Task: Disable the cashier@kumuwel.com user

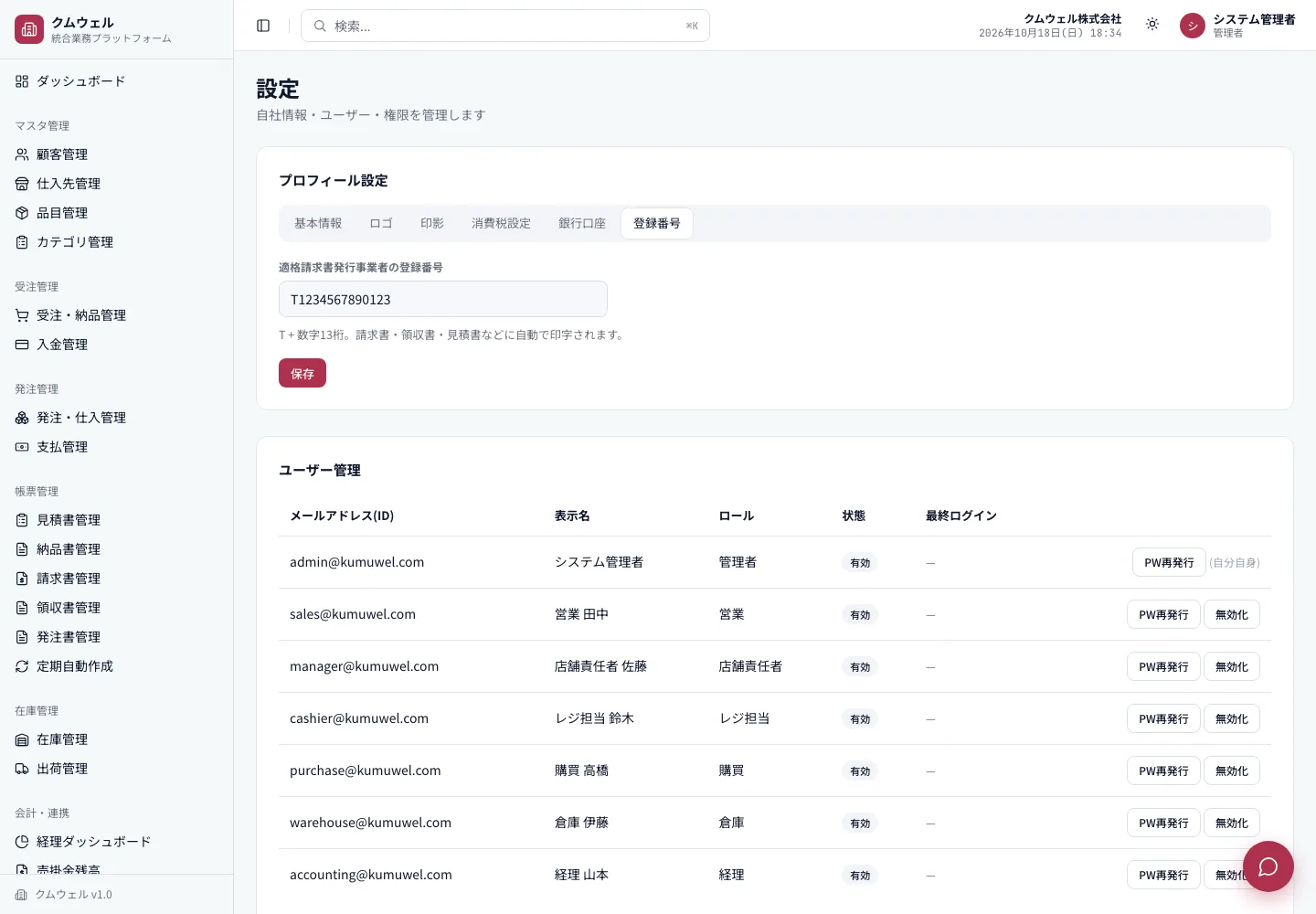Action: [1232, 718]
